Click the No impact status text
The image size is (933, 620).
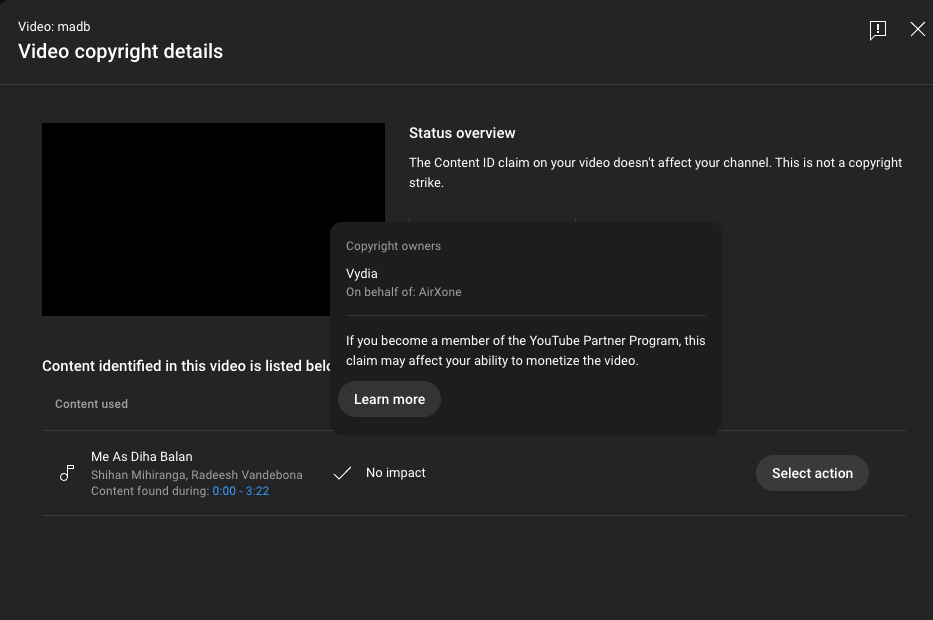[x=395, y=473]
